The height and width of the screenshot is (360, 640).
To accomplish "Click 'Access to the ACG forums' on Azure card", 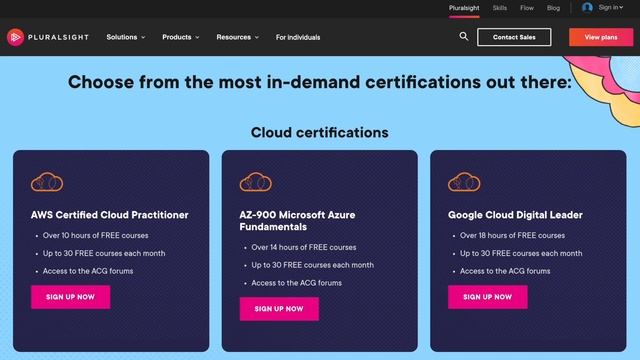I will coord(296,283).
